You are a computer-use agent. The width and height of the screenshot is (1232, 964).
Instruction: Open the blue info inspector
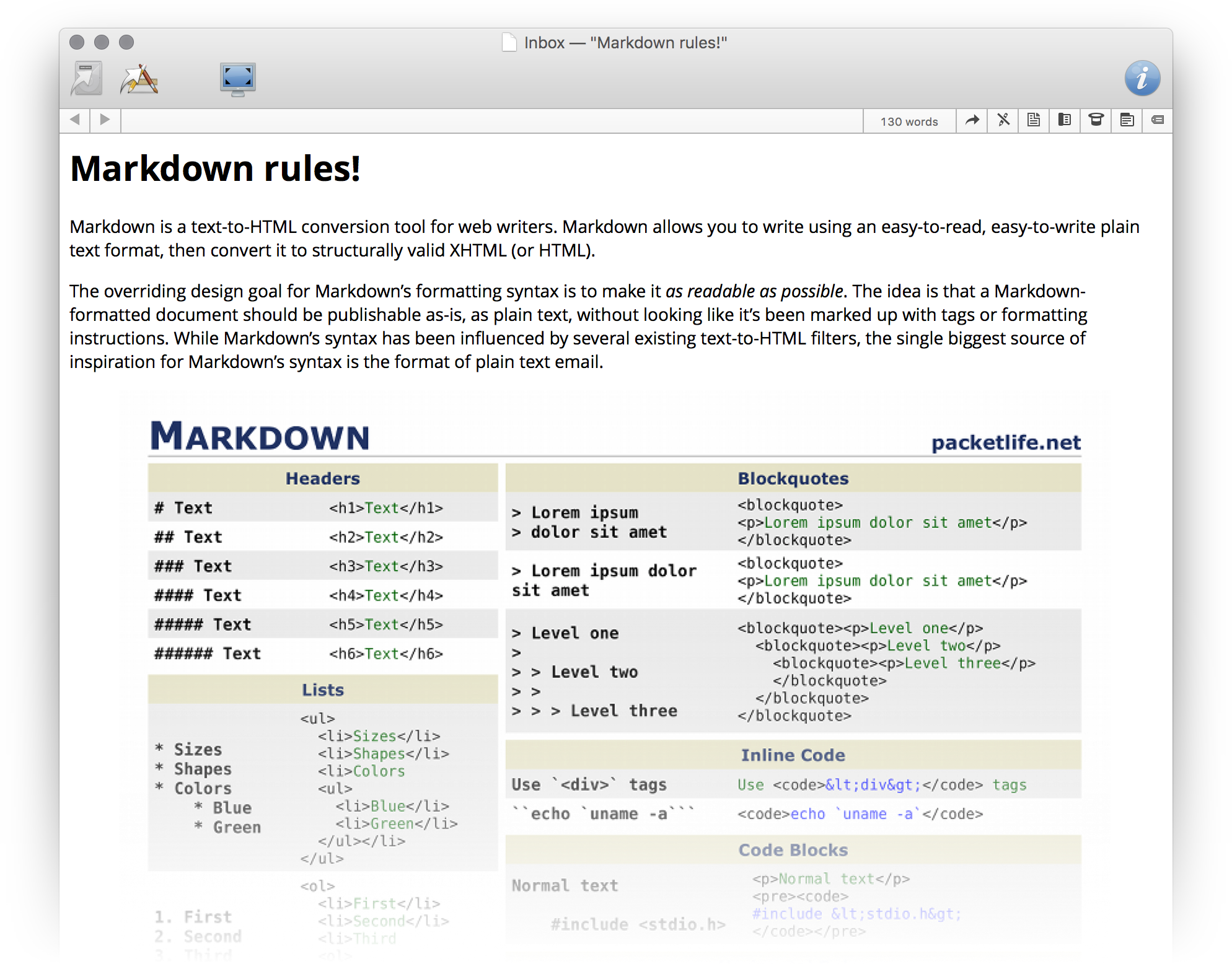pyautogui.click(x=1142, y=78)
